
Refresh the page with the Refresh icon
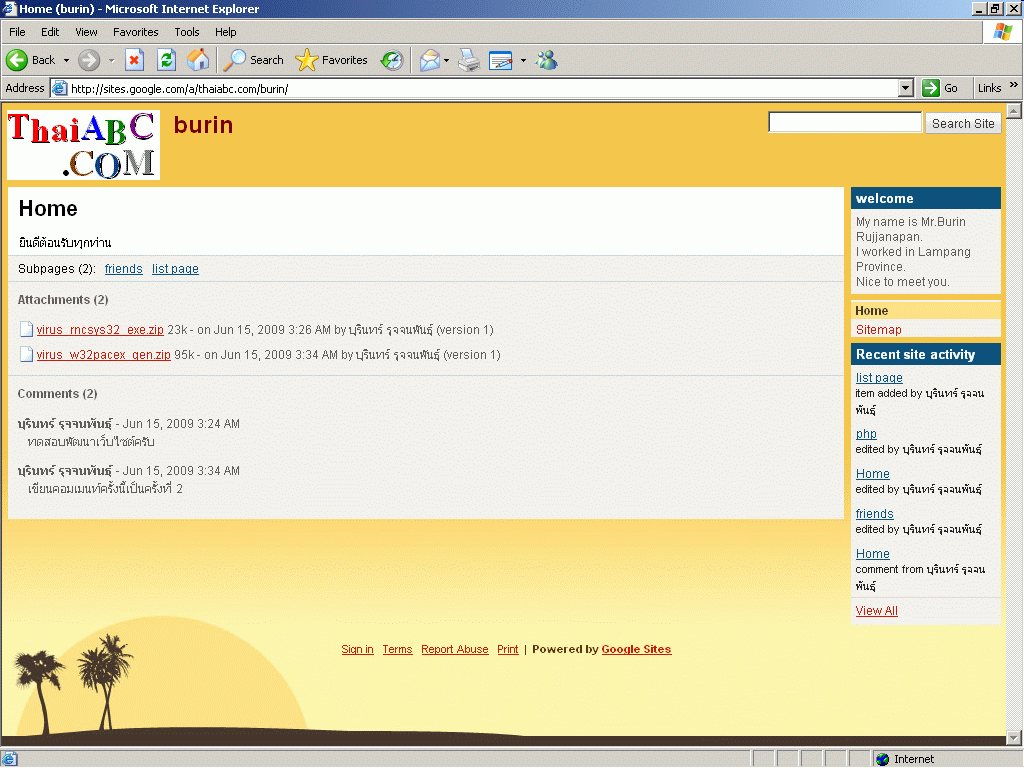pos(166,60)
